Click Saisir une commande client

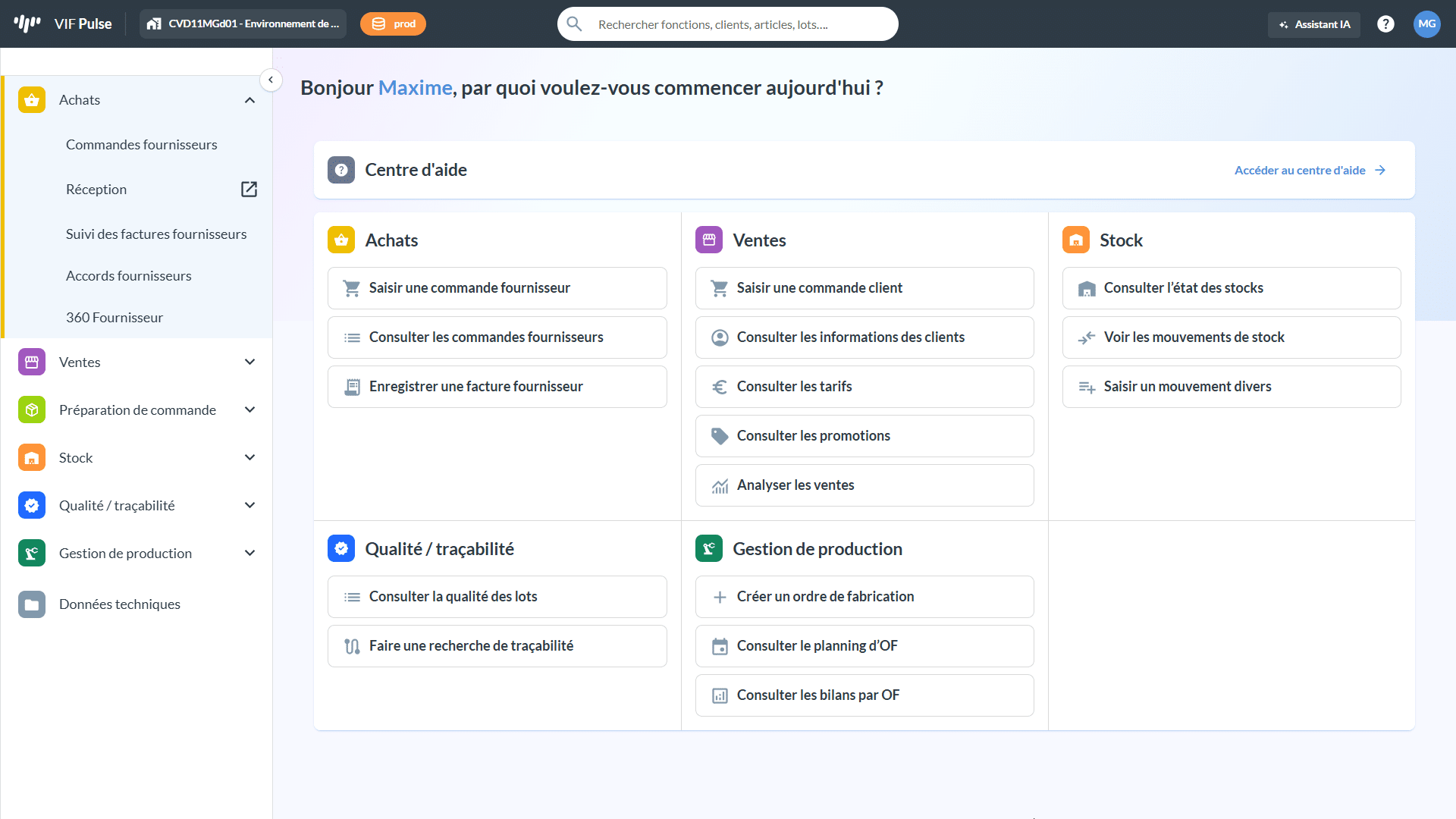[864, 288]
